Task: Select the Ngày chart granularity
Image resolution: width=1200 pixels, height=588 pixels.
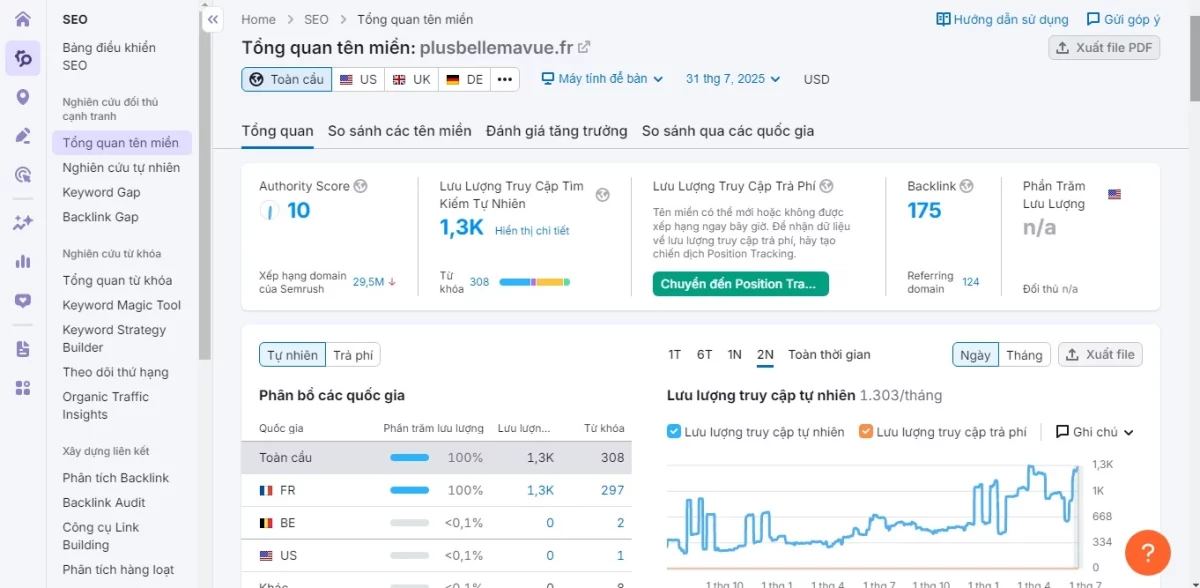Action: [x=975, y=355]
